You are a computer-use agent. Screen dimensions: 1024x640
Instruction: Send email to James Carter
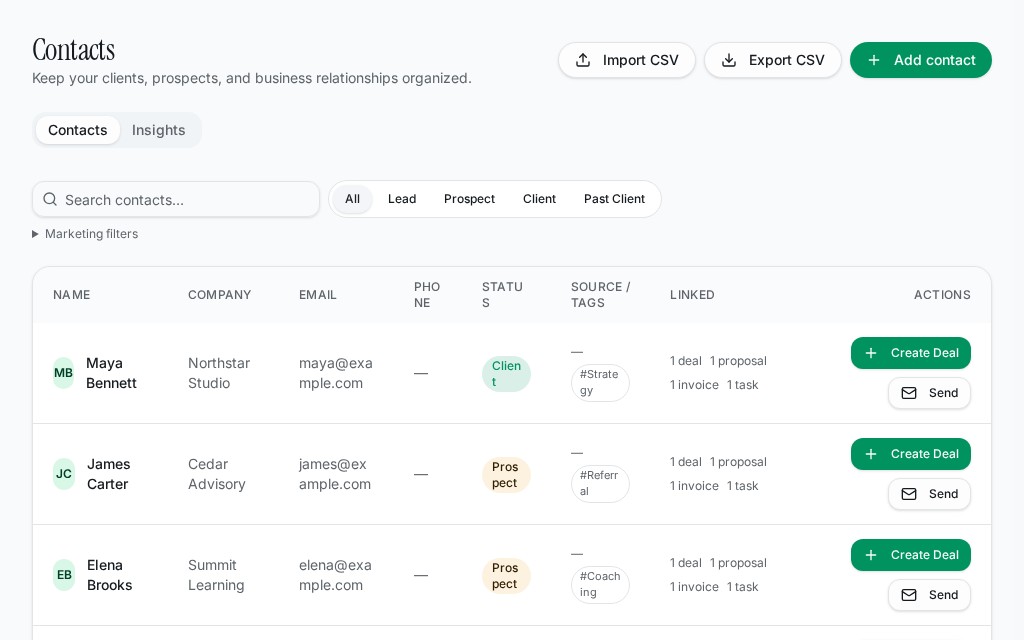(929, 494)
